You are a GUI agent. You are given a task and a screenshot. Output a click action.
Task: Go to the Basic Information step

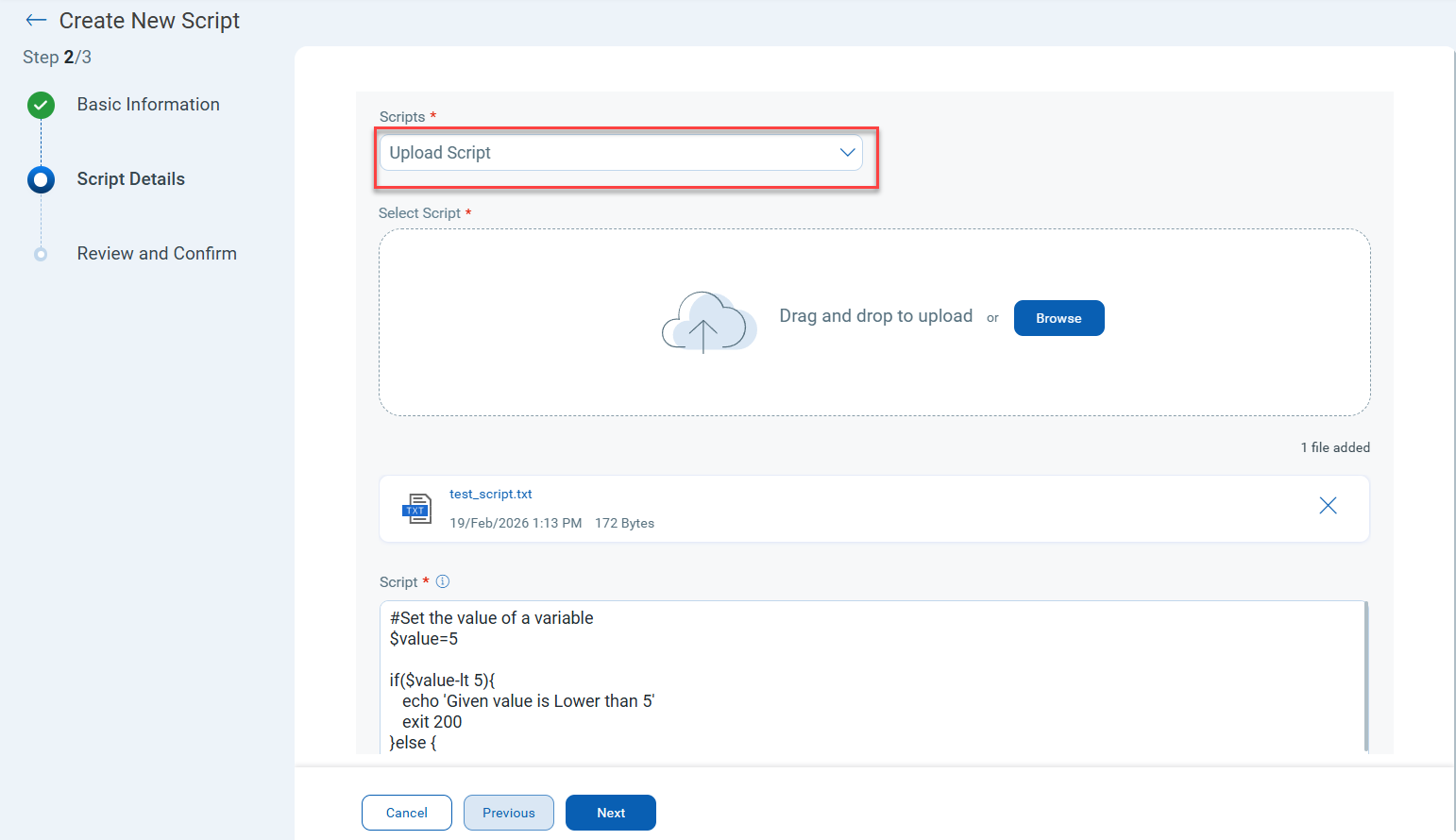coord(148,105)
